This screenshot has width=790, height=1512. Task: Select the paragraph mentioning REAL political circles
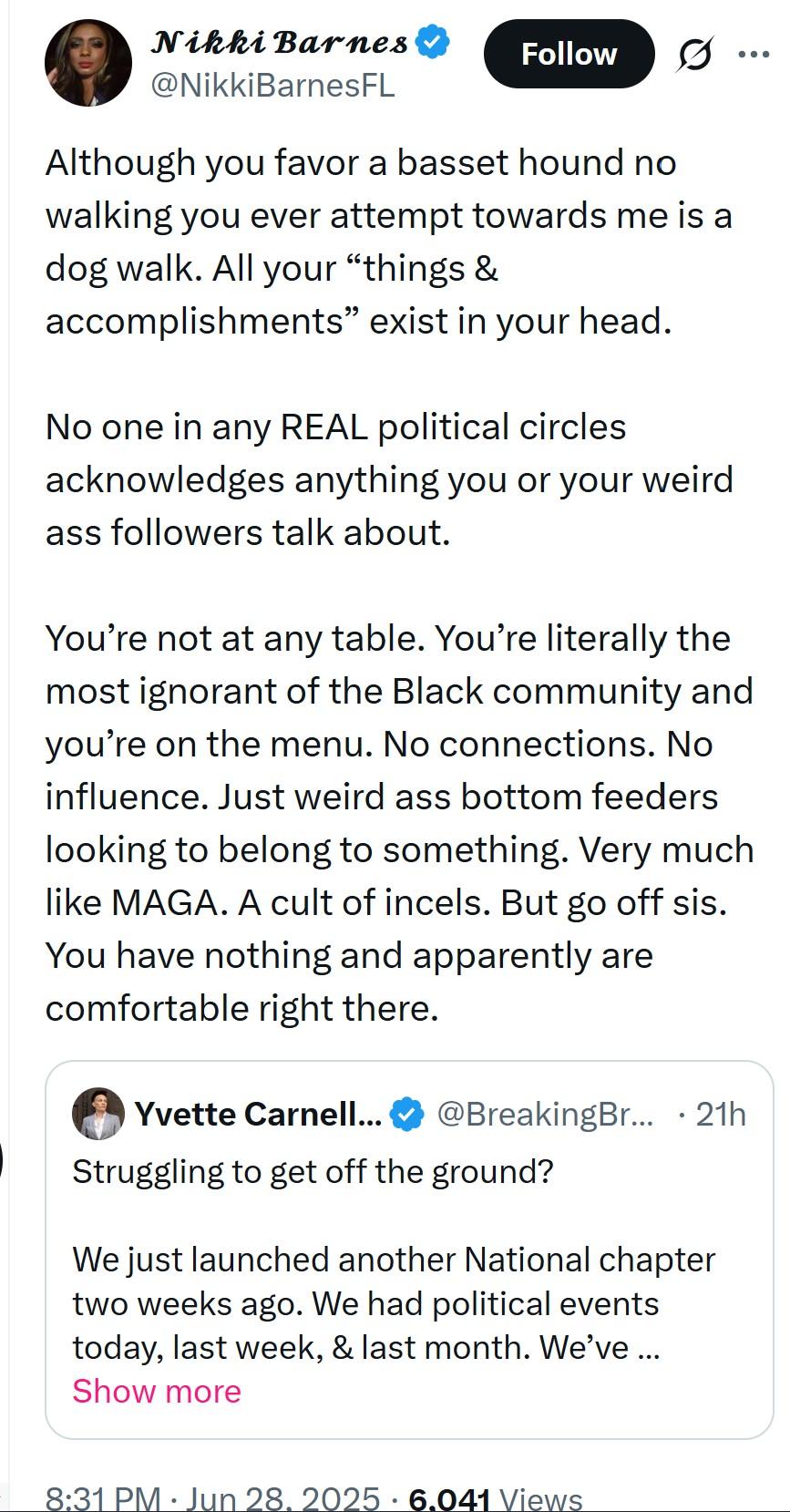(389, 479)
